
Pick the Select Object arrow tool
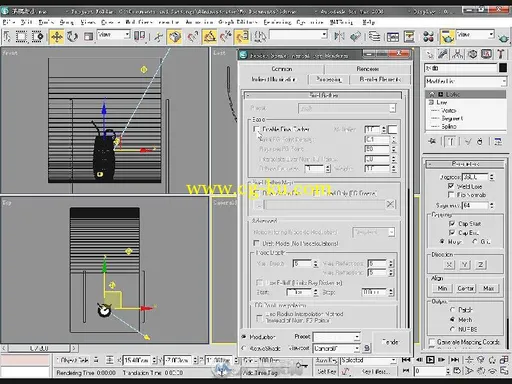(x=7, y=36)
